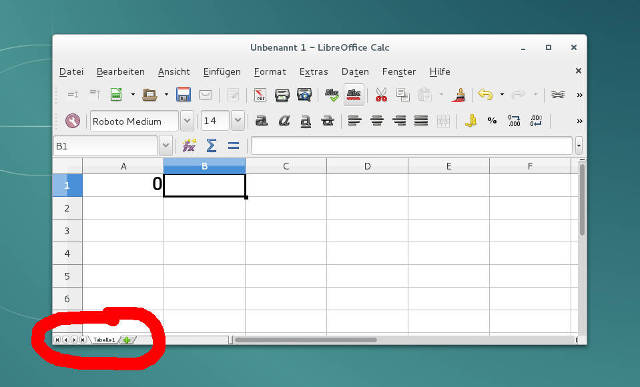
Task: Save the document with floppy icon
Action: click(x=183, y=95)
